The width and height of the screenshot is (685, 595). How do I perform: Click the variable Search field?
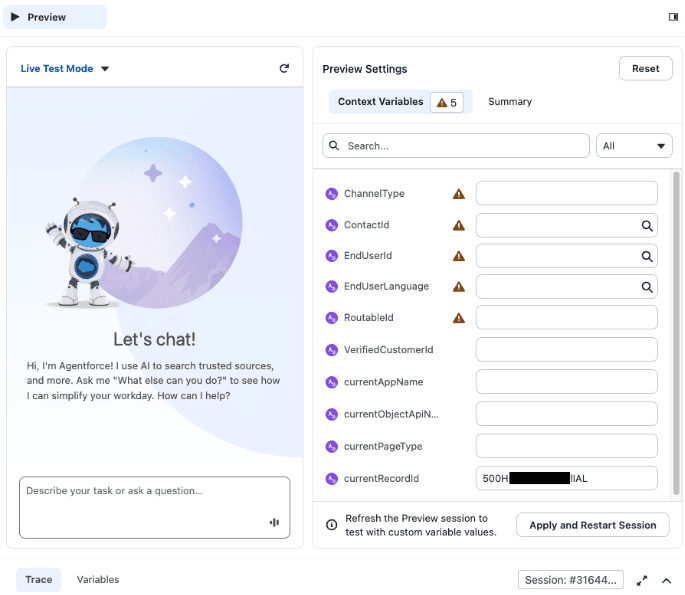coord(456,145)
